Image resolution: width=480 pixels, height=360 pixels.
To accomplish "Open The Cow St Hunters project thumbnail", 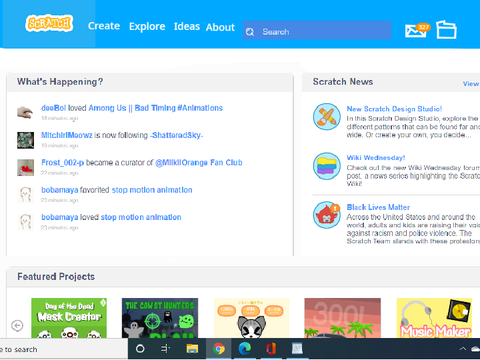I will [160, 318].
